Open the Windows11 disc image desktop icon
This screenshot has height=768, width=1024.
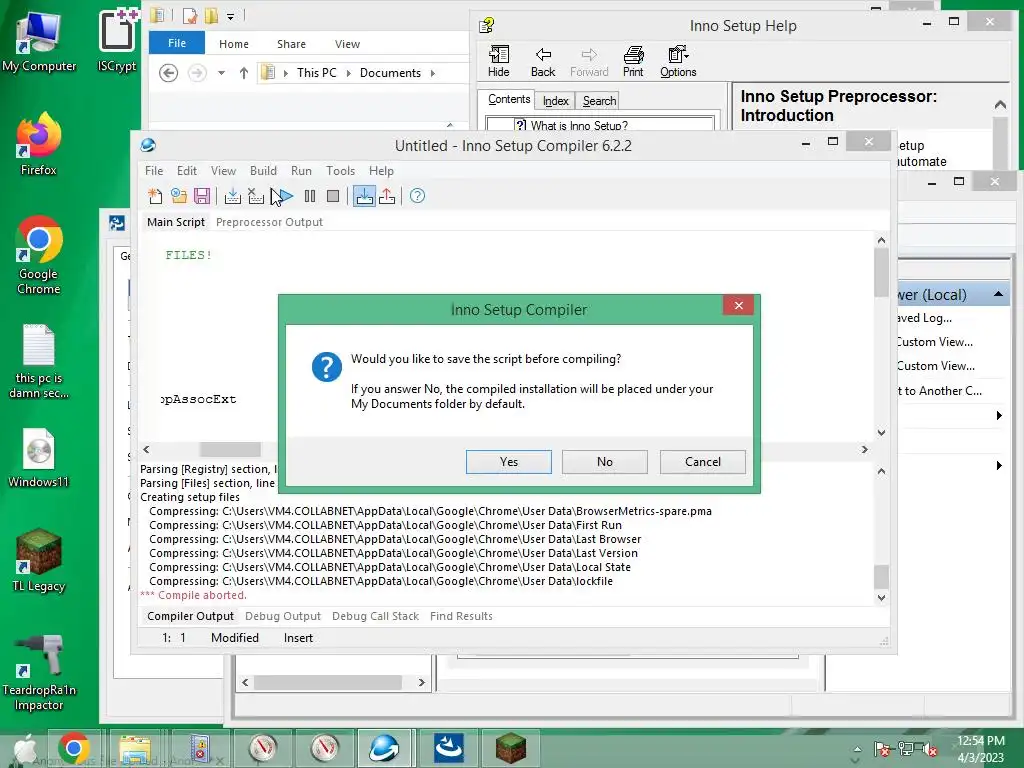(x=39, y=458)
